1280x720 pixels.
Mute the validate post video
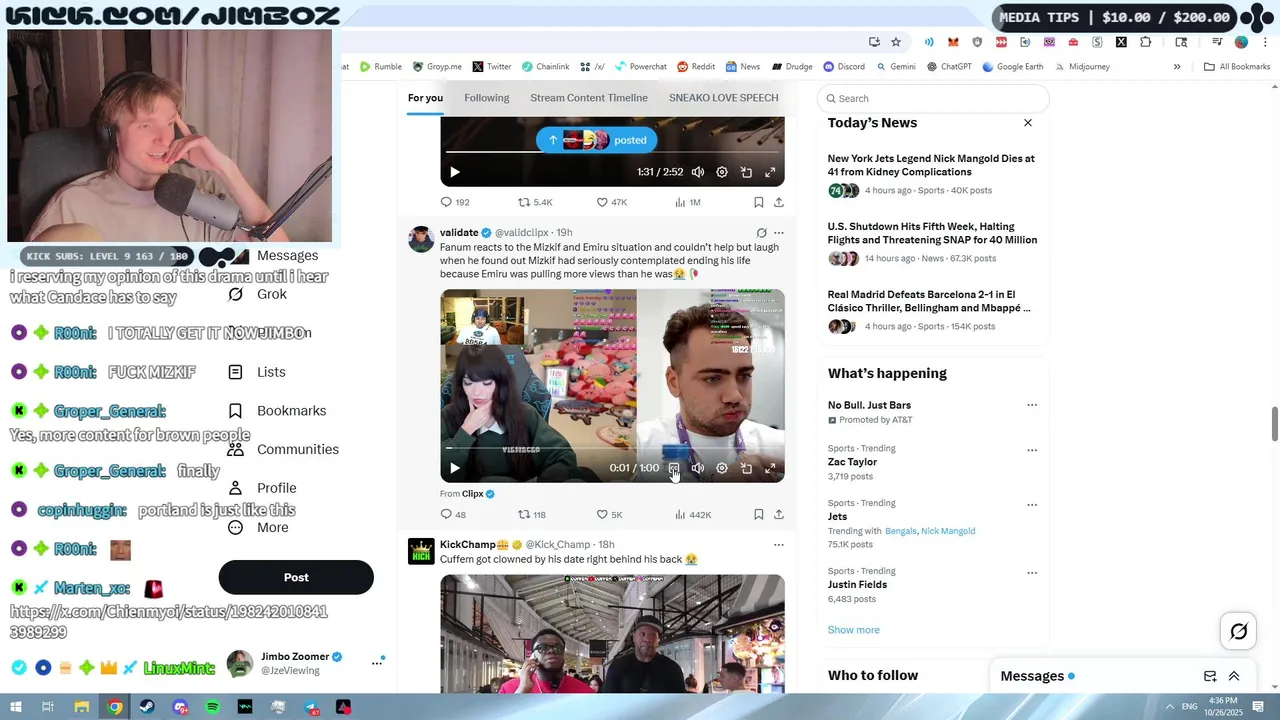(x=698, y=468)
